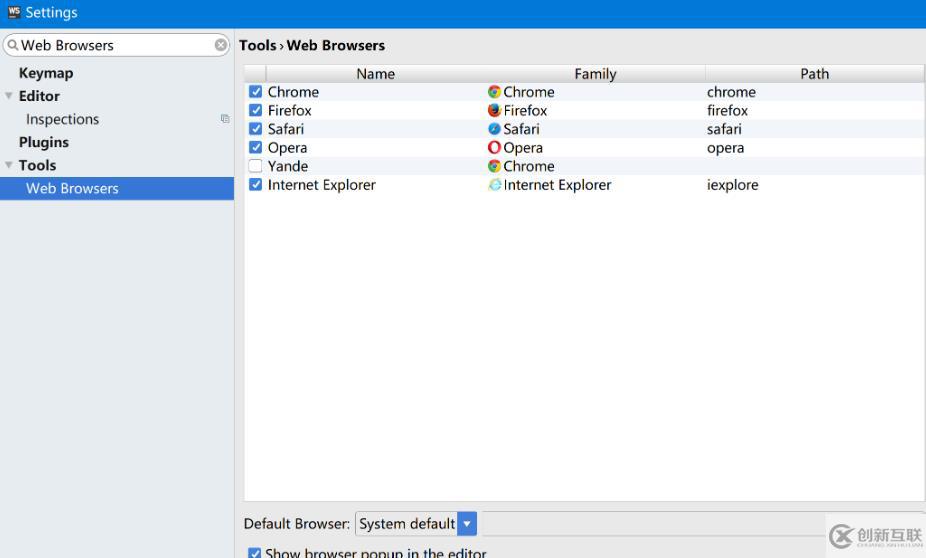Open Inspections settings page

(63, 119)
